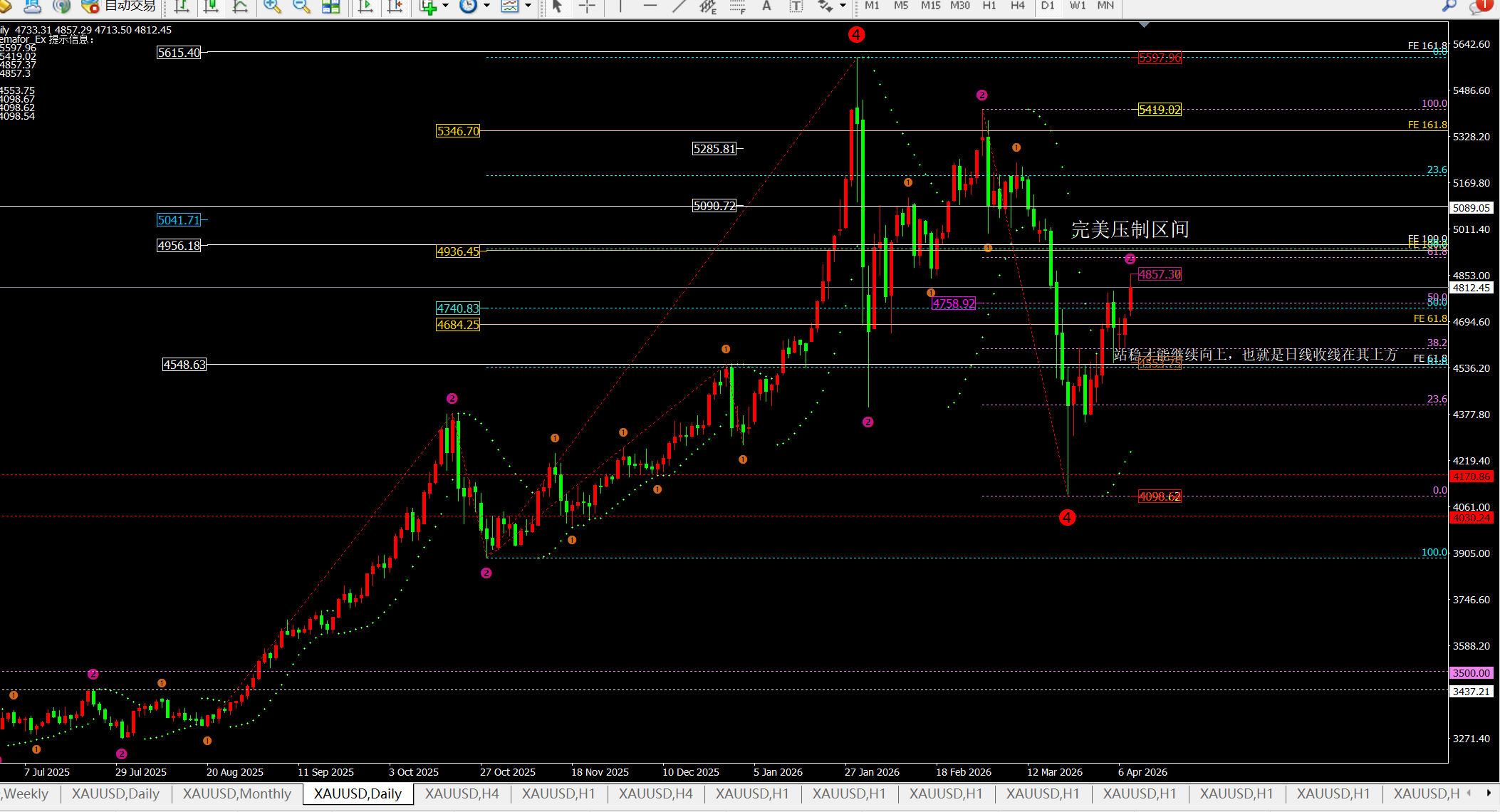Expand the indicators list dropdown arrow
This screenshot has width=1500, height=812.
point(446,6)
